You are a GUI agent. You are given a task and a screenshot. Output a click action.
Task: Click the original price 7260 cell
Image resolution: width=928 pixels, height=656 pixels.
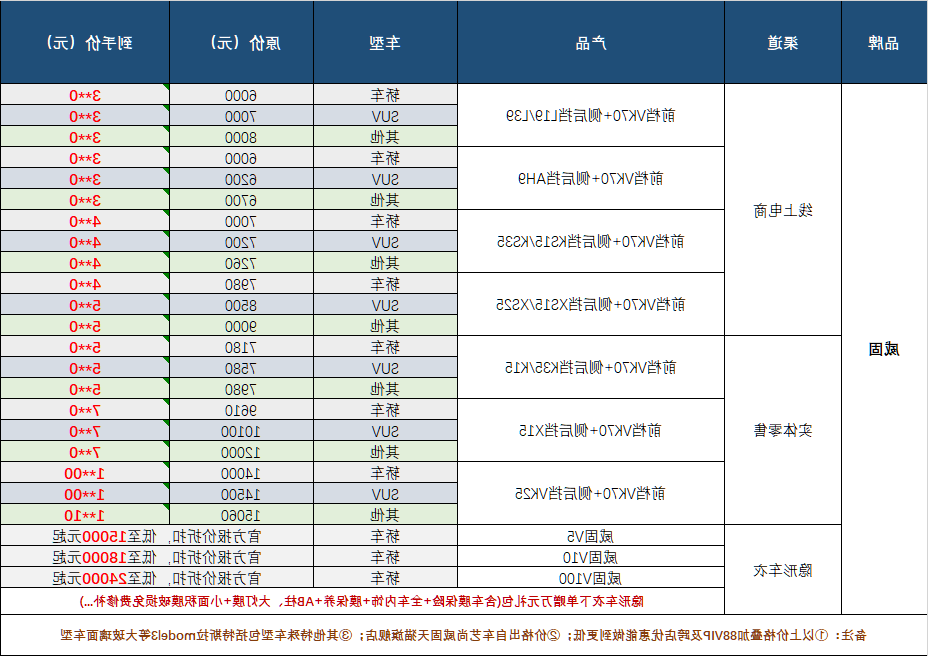tap(241, 263)
